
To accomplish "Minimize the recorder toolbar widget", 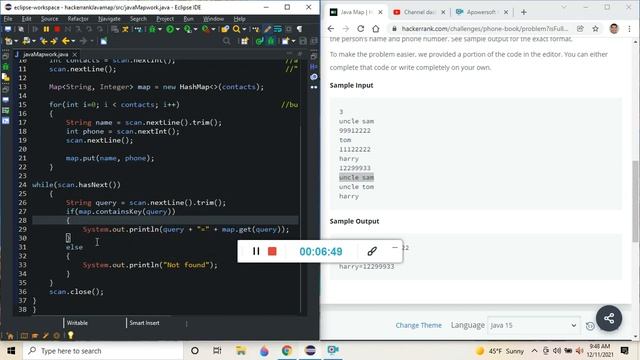I will point(394,247).
